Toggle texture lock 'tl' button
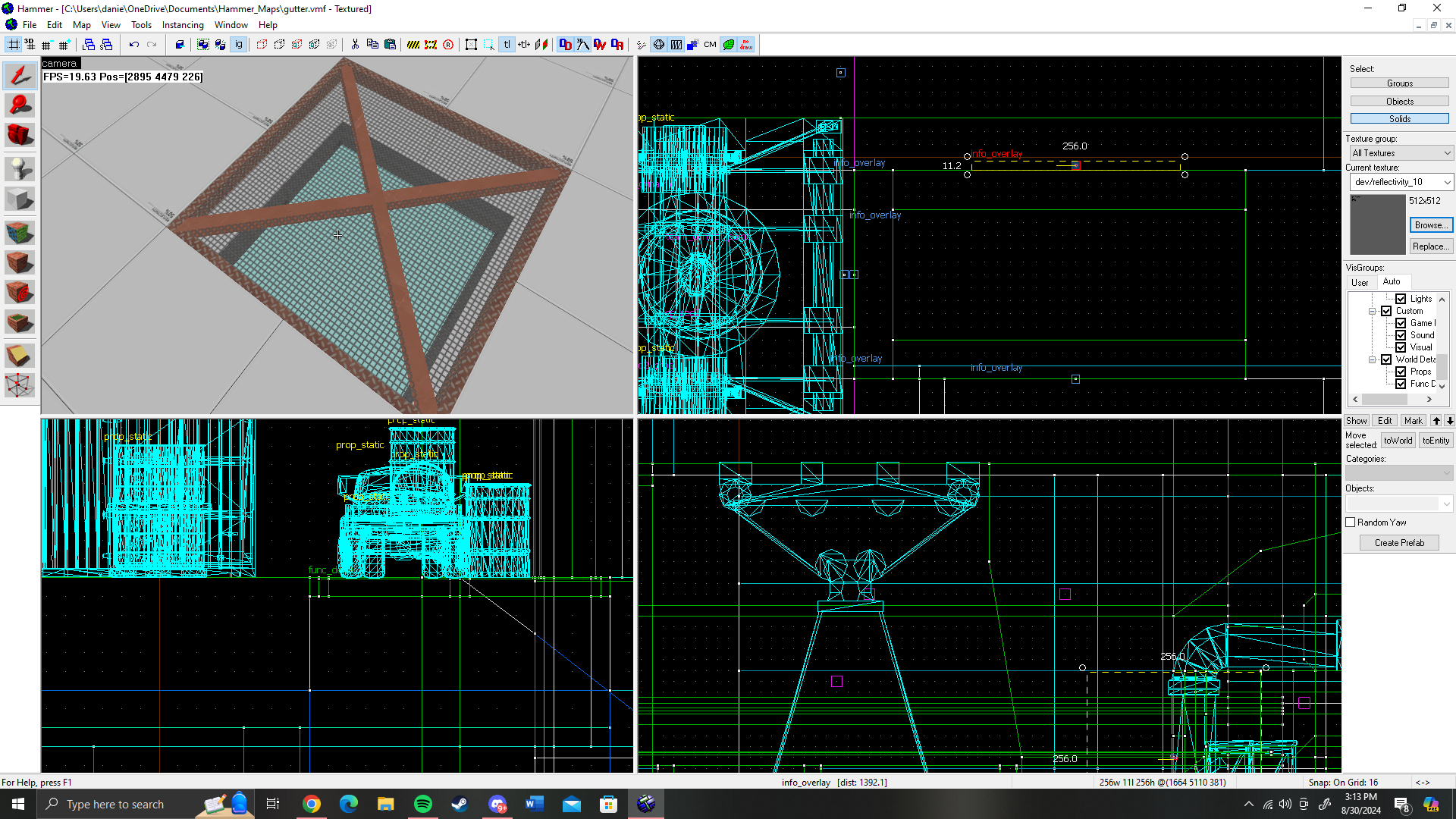 point(507,45)
